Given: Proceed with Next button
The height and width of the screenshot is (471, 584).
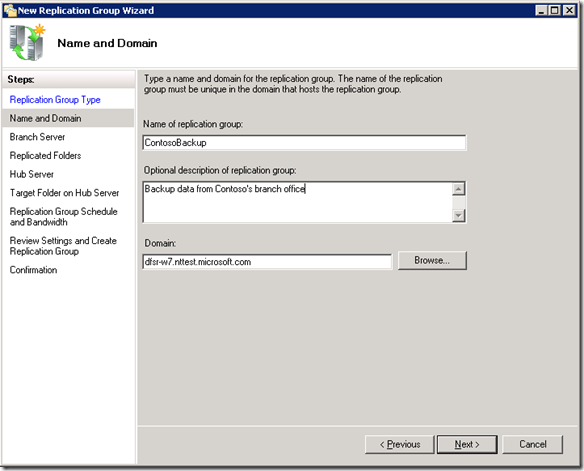Looking at the screenshot, I should click(x=467, y=445).
